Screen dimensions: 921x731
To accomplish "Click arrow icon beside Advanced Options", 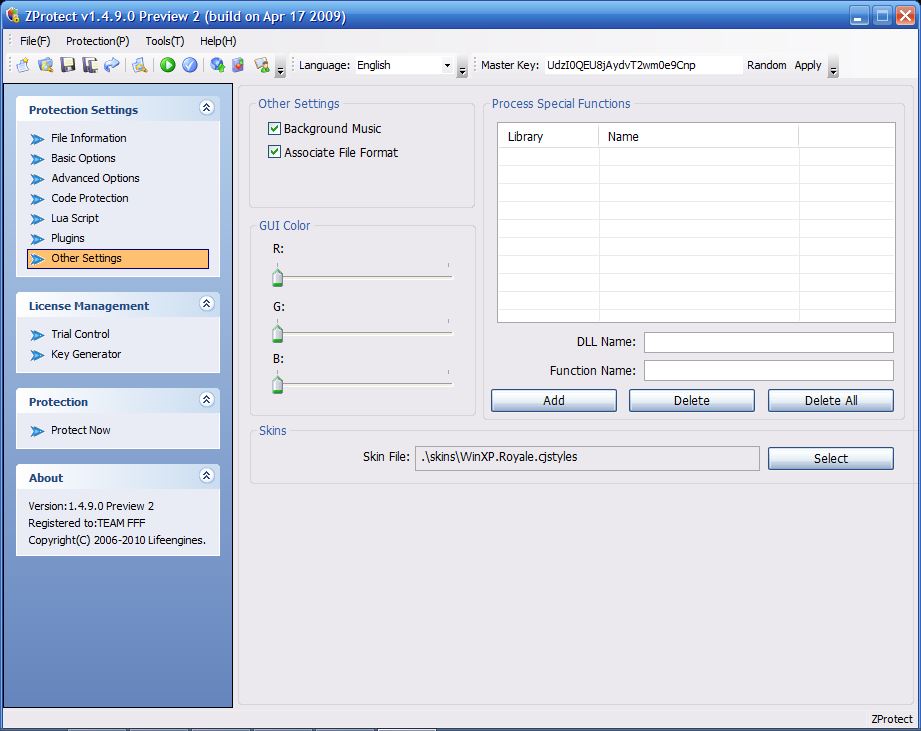I will point(37,179).
